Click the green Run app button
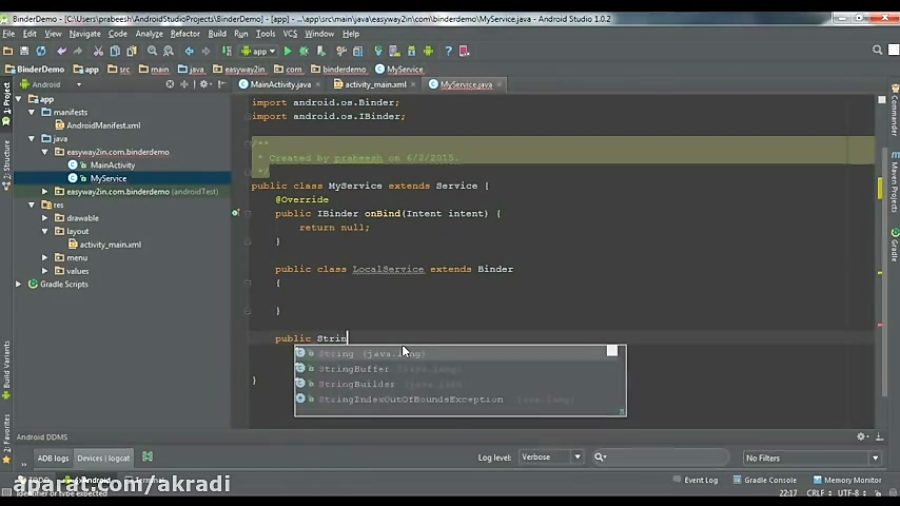900x506 pixels. [288, 51]
